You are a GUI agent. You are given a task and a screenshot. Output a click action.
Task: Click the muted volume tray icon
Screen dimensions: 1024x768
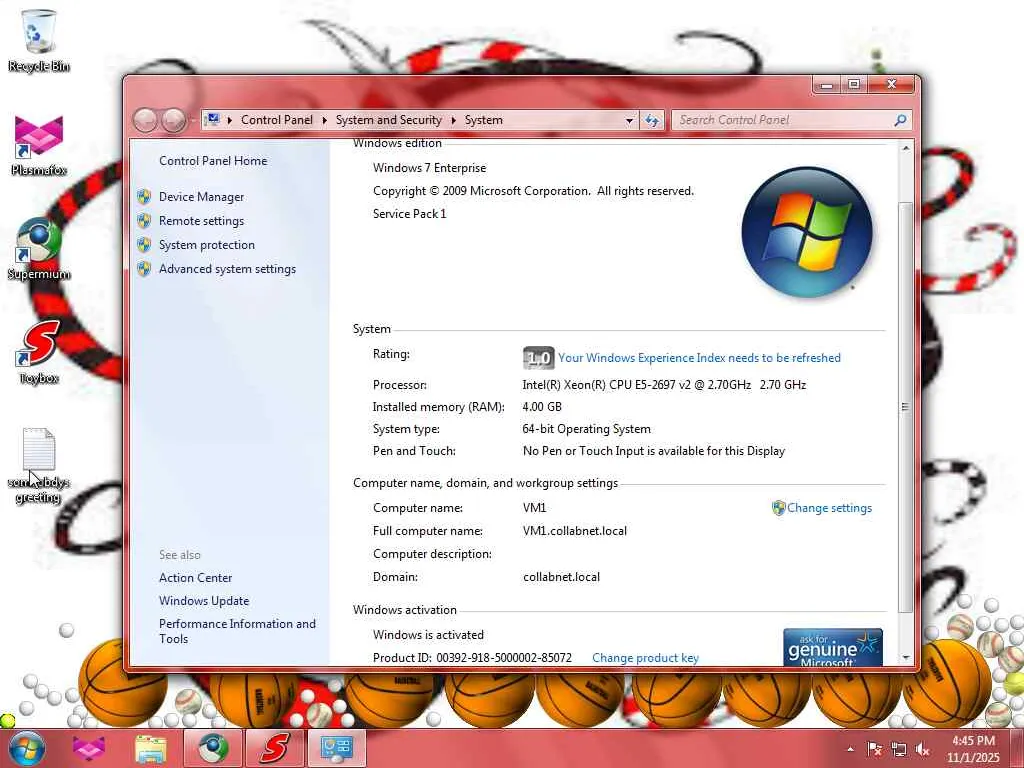click(923, 750)
